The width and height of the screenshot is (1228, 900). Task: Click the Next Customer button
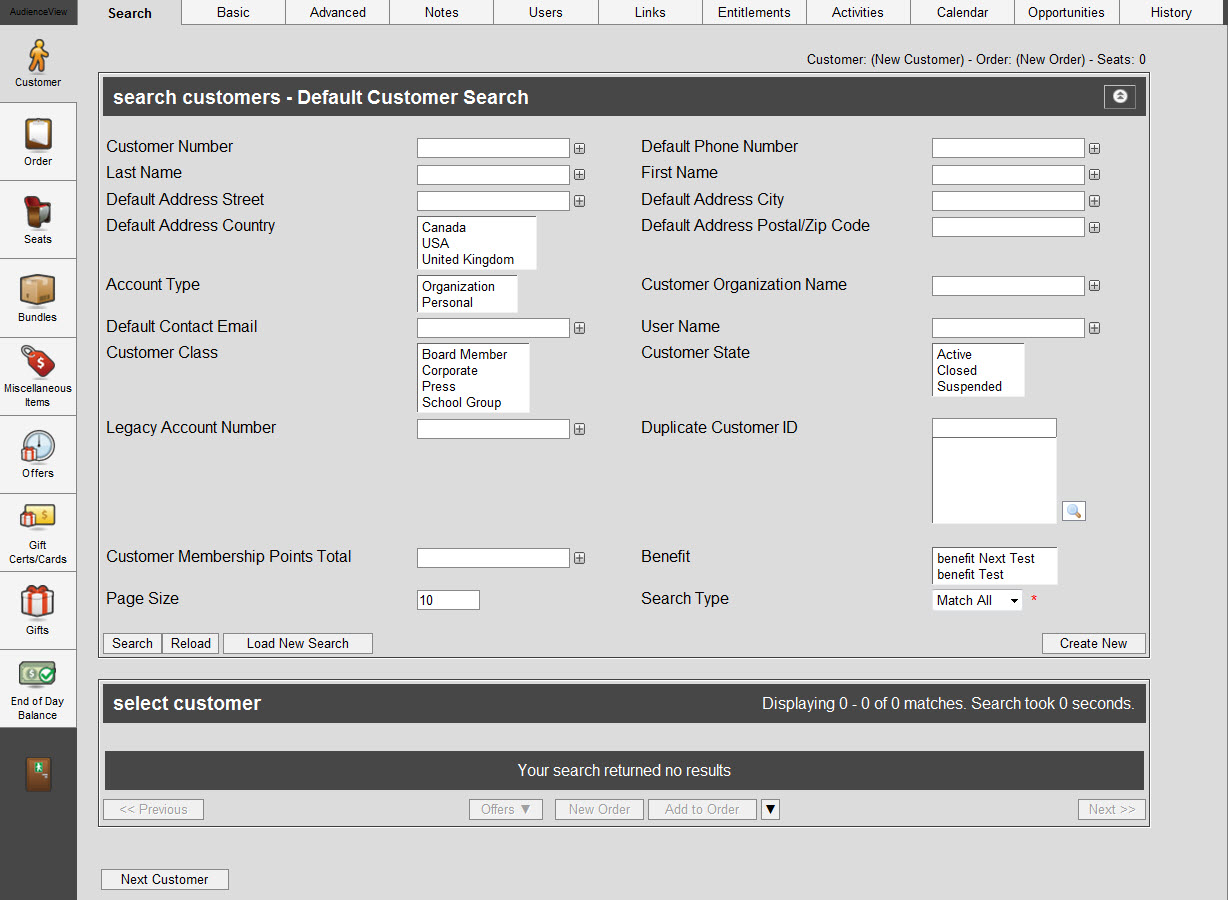pos(165,879)
